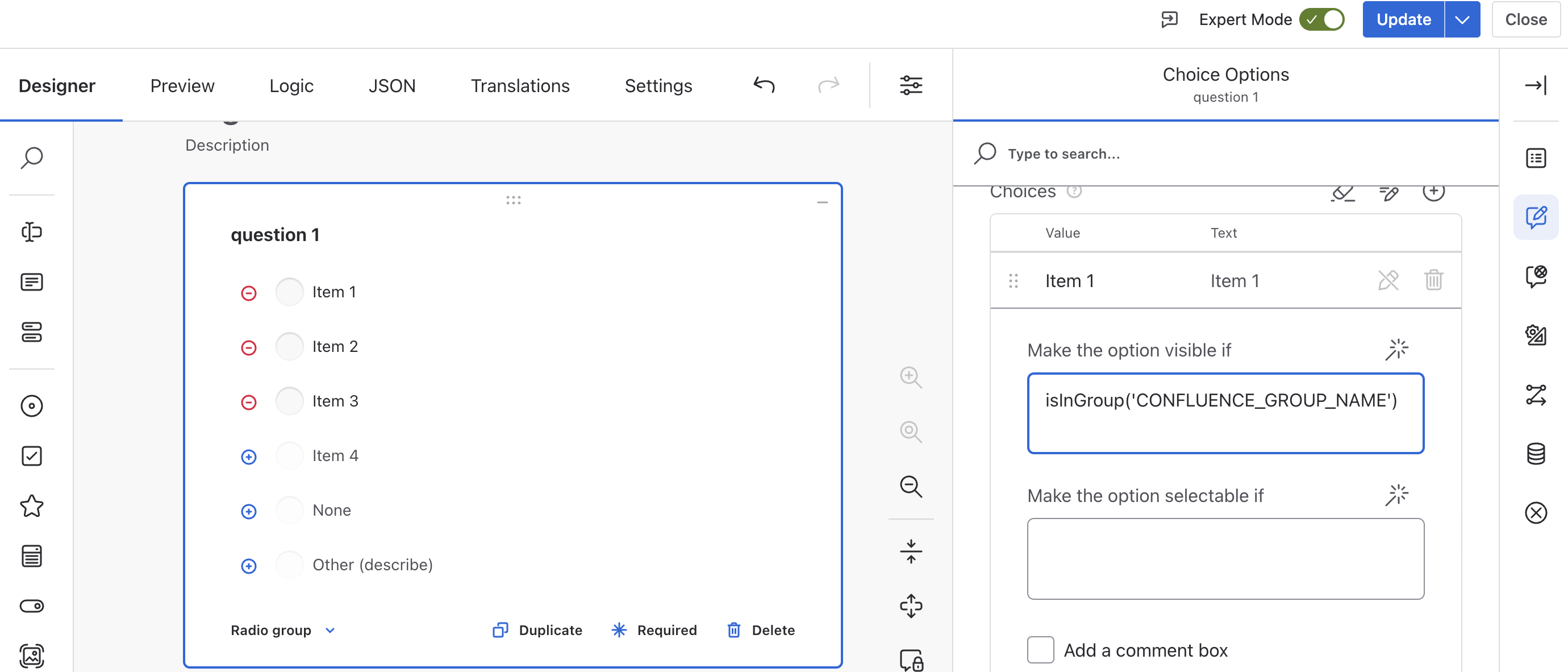The height and width of the screenshot is (672, 1568).
Task: Open the Logic panel in the right sidebar
Action: pos(1536,395)
